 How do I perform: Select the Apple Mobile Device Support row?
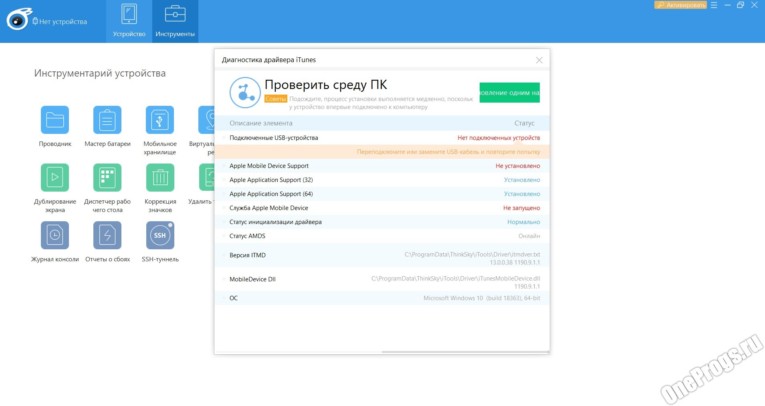pyautogui.click(x=382, y=166)
